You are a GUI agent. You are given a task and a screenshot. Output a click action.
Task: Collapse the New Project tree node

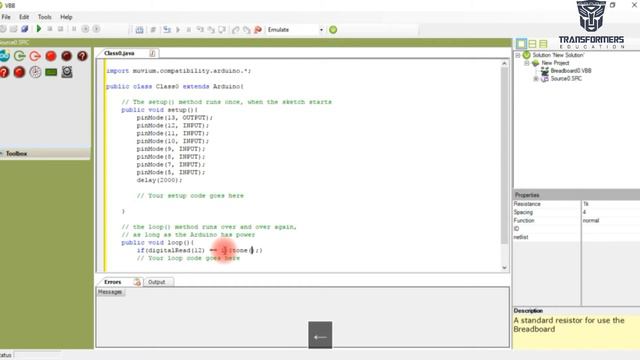coord(527,63)
